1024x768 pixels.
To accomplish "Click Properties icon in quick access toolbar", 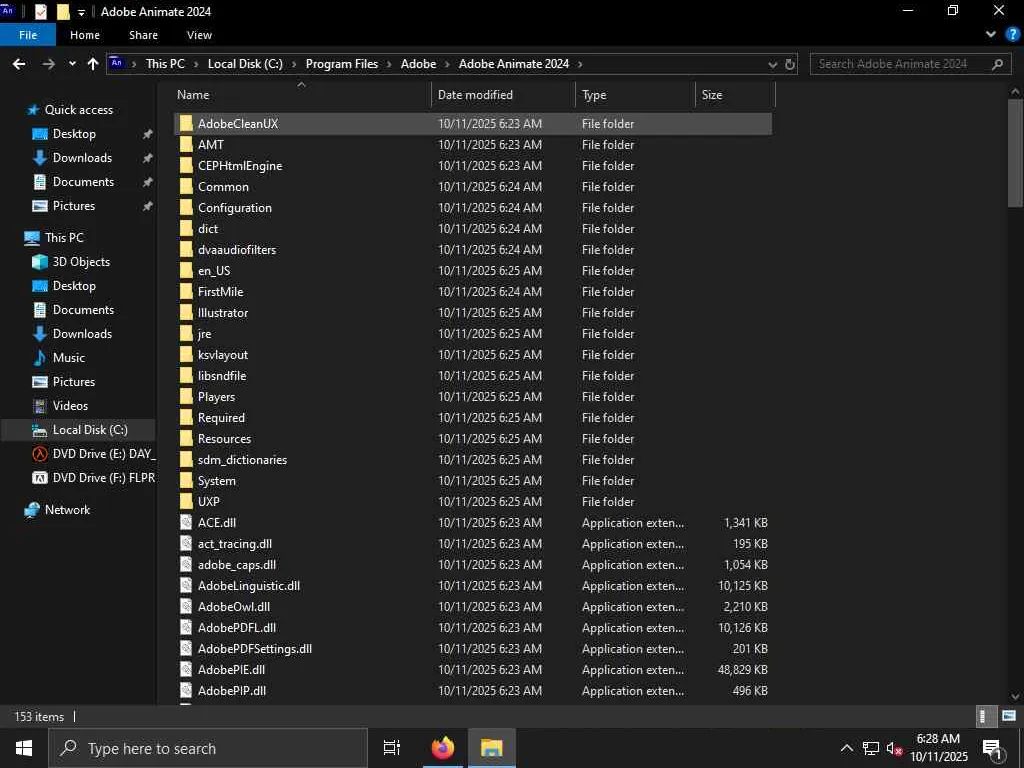I will [40, 12].
